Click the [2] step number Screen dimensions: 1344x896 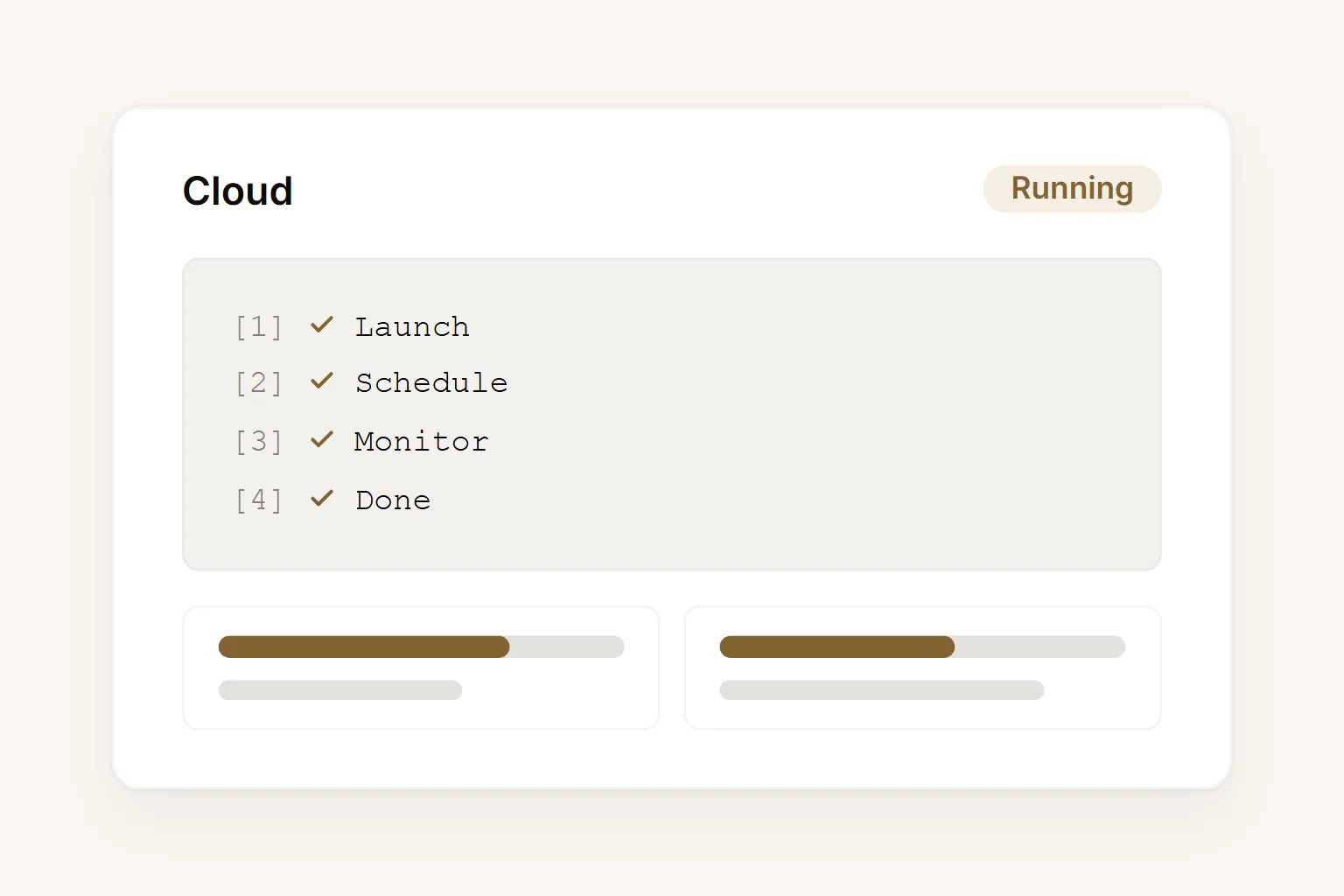point(258,382)
